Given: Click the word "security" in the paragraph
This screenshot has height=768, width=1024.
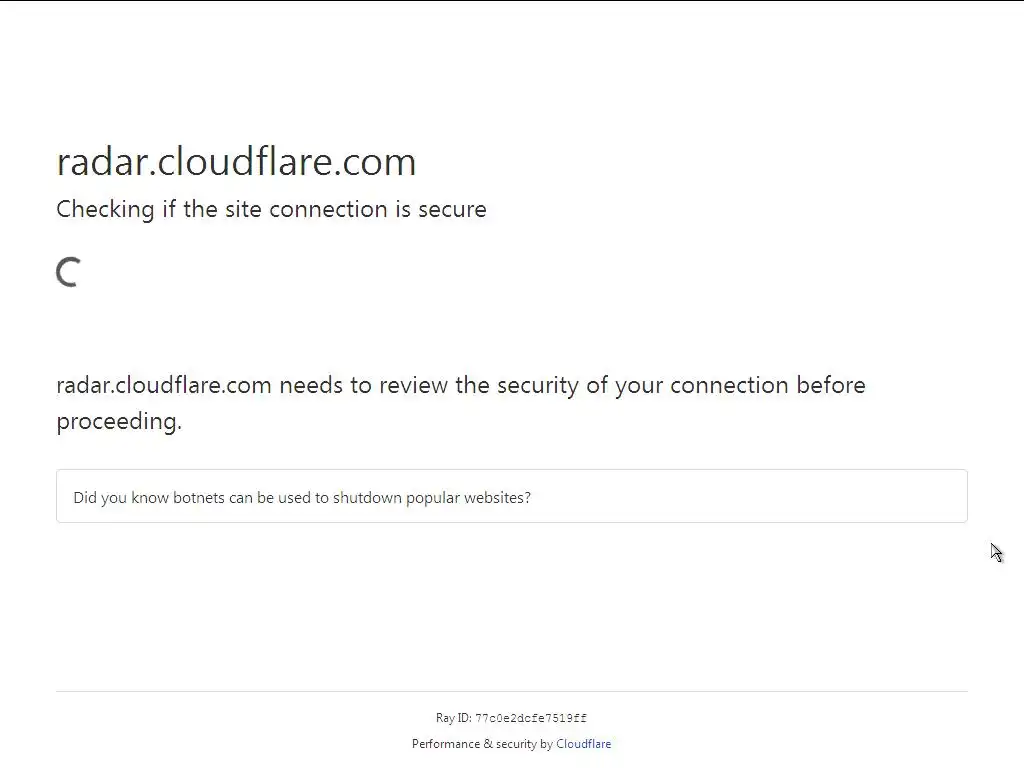Looking at the screenshot, I should coord(538,386).
